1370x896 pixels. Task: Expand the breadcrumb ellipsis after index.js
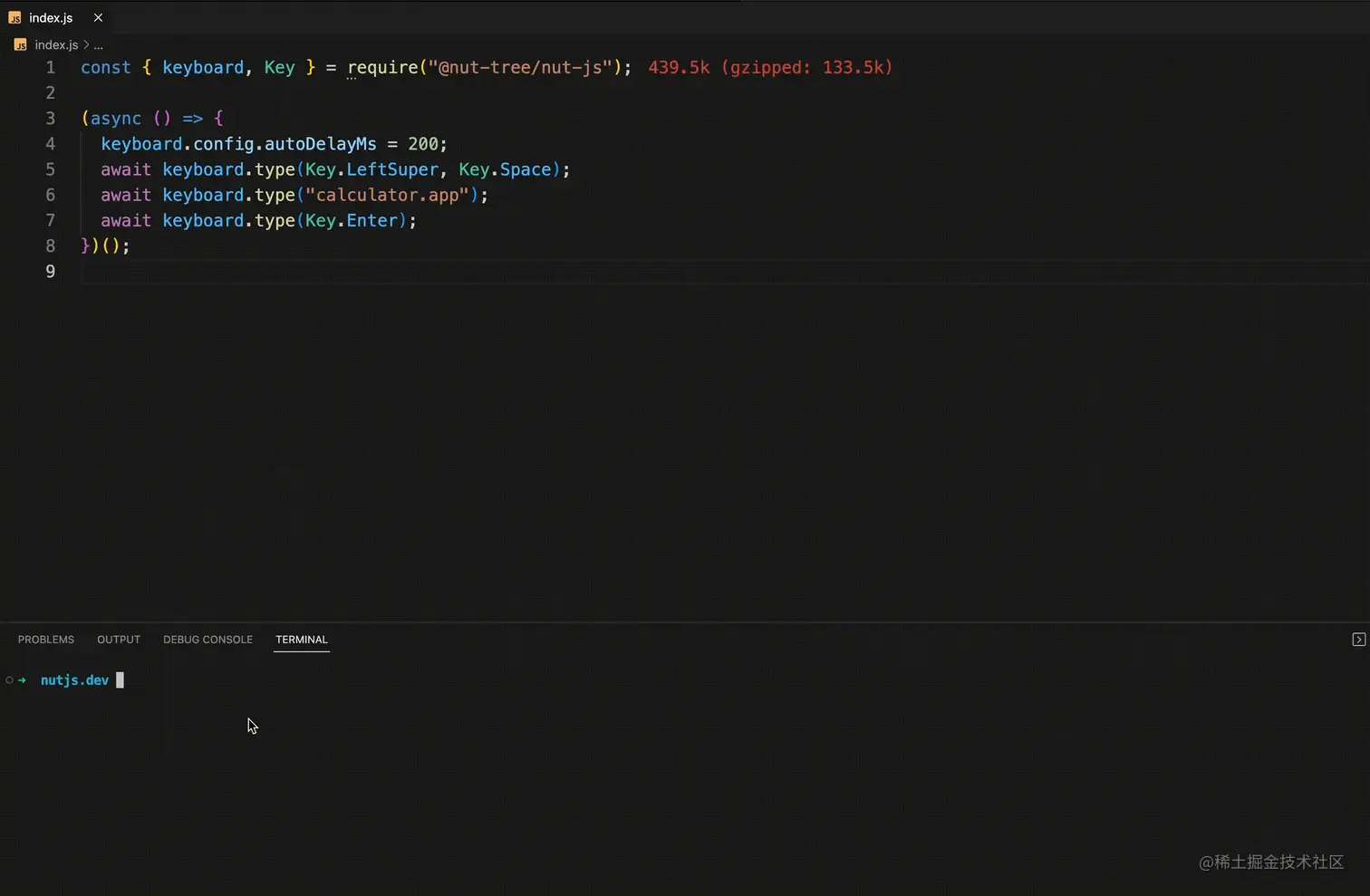coord(98,44)
